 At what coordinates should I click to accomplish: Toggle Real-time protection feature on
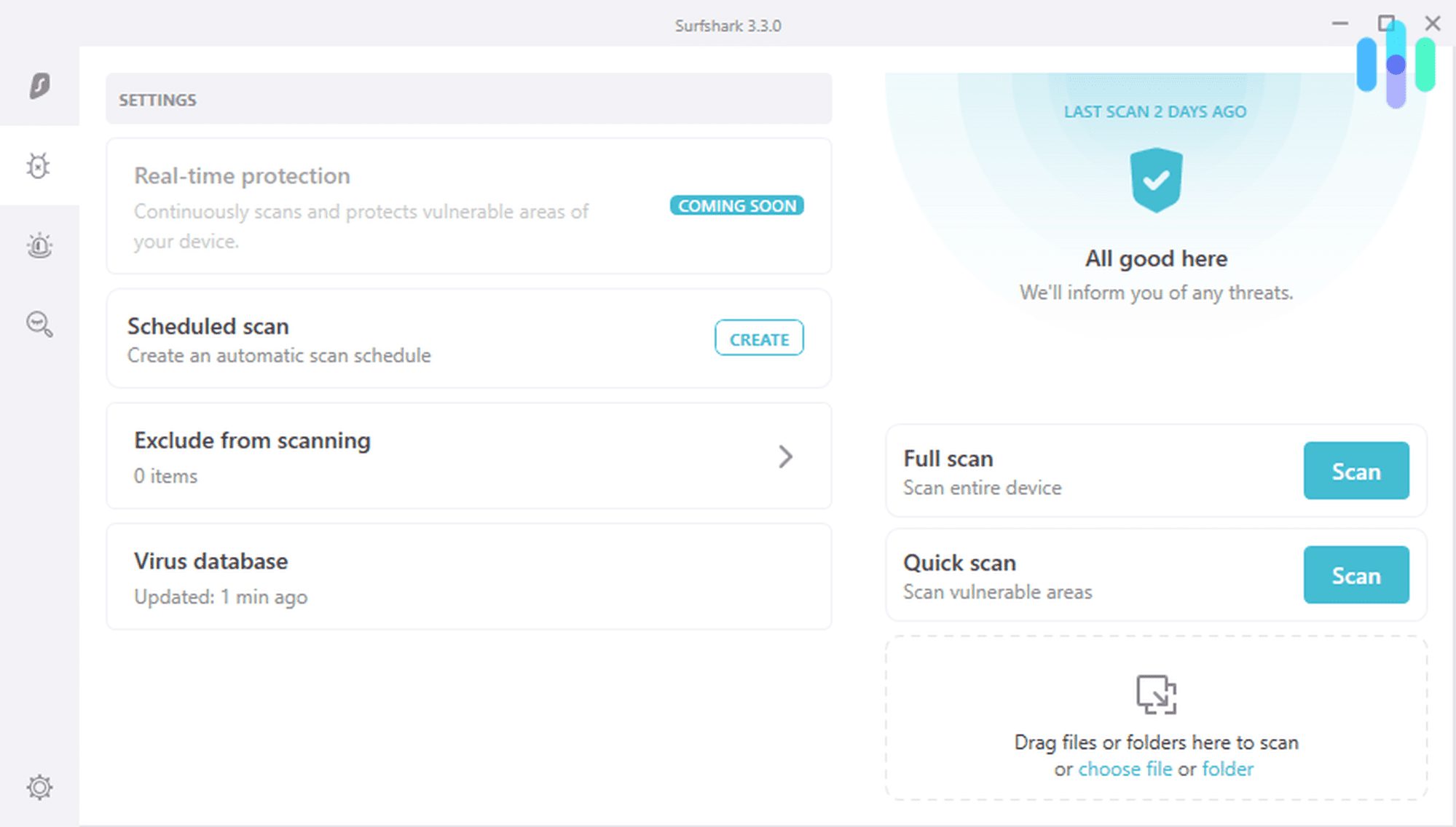(736, 206)
